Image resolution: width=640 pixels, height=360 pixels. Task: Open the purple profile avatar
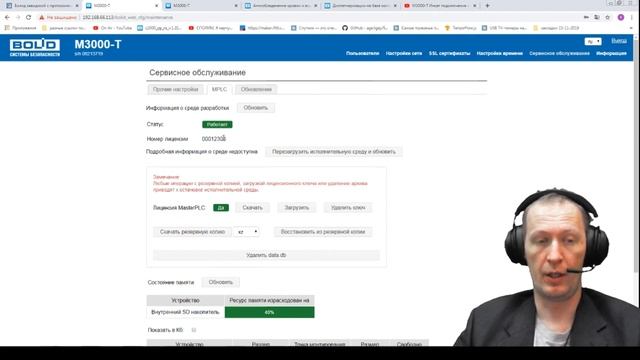(621, 18)
